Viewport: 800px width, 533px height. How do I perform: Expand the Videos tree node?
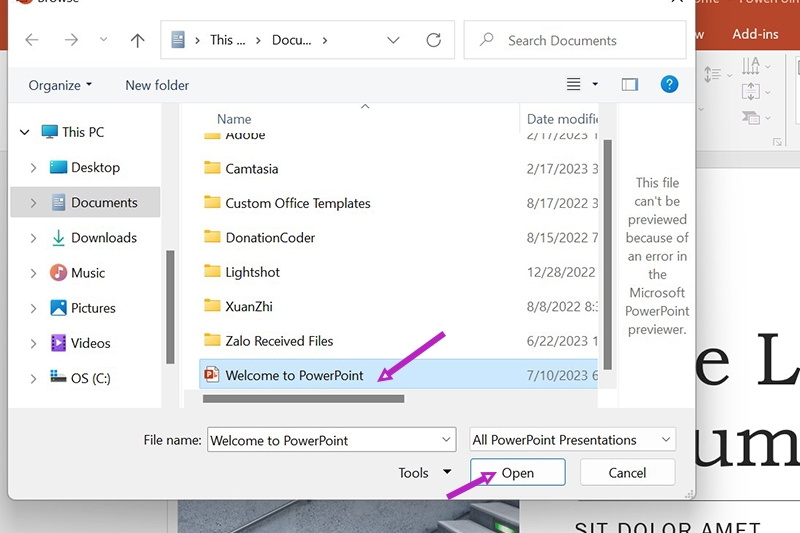click(33, 344)
